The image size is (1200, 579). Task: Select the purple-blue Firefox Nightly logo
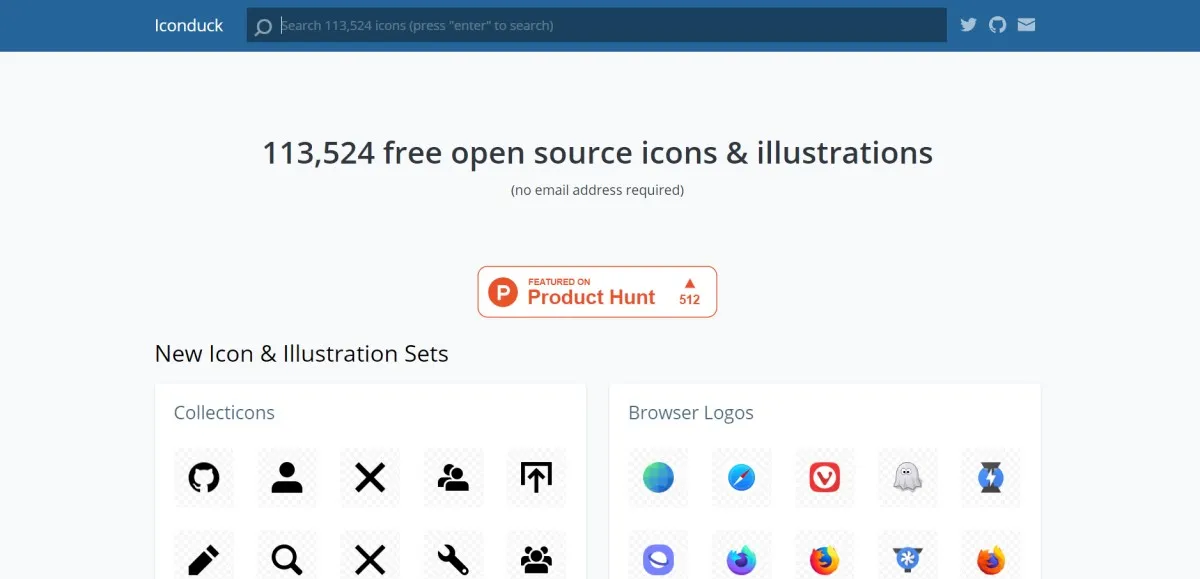(741, 558)
